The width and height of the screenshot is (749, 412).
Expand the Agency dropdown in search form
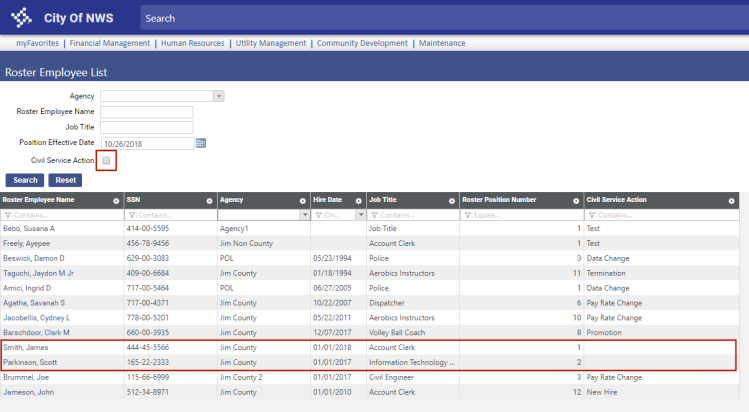pyautogui.click(x=218, y=96)
